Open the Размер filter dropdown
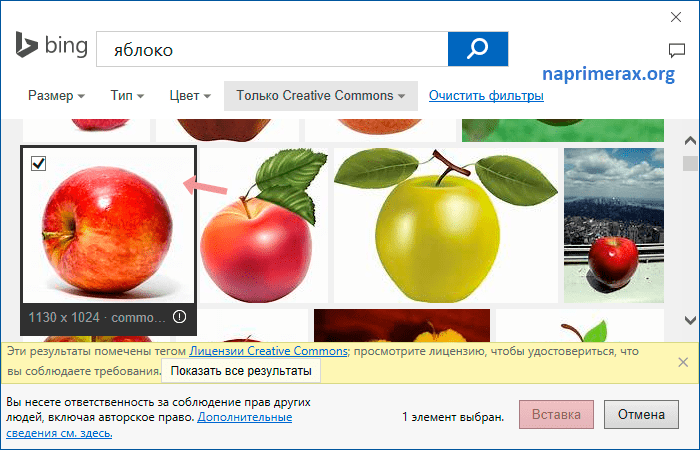The image size is (700, 450). pyautogui.click(x=56, y=96)
